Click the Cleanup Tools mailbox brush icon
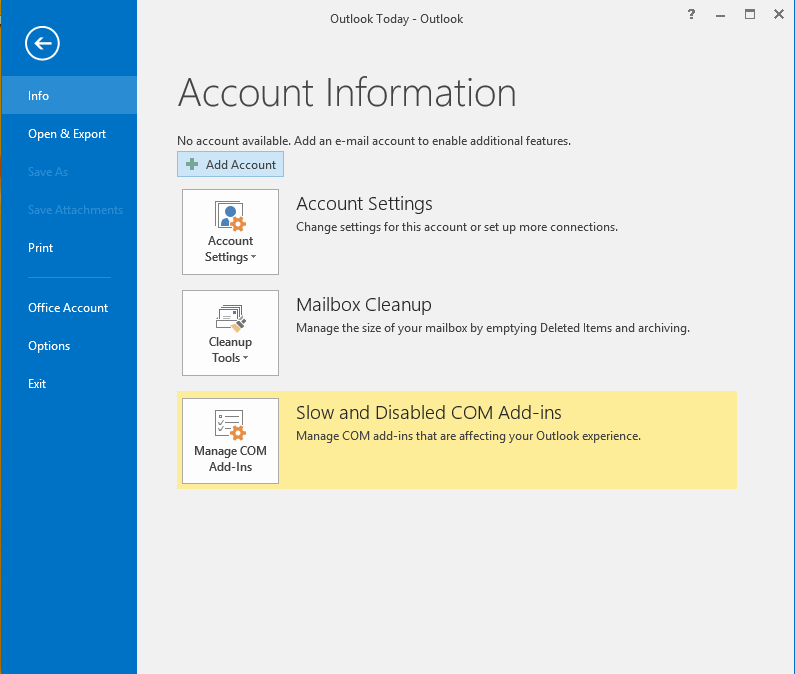 [230, 318]
